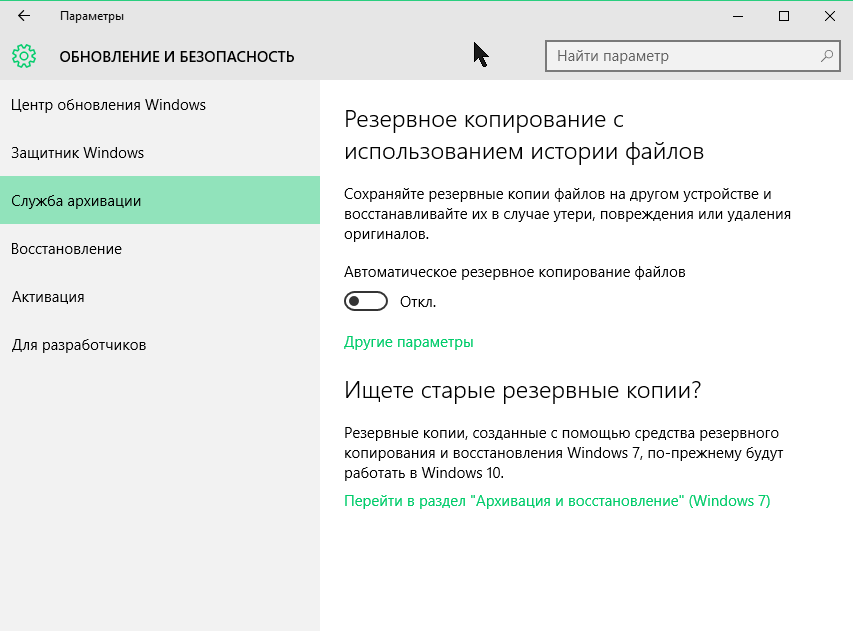Image resolution: width=853 pixels, height=631 pixels.
Task: Switch to Для разработчиков section
Action: (x=79, y=345)
